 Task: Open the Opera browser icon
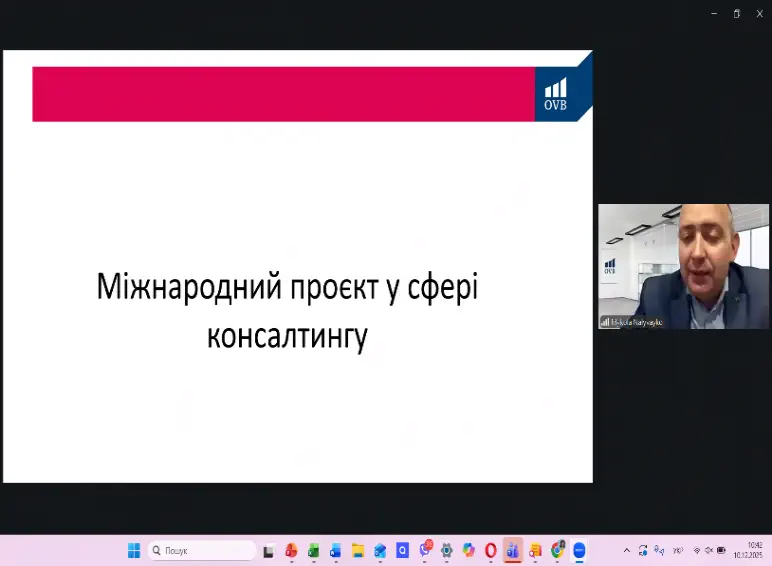point(491,550)
